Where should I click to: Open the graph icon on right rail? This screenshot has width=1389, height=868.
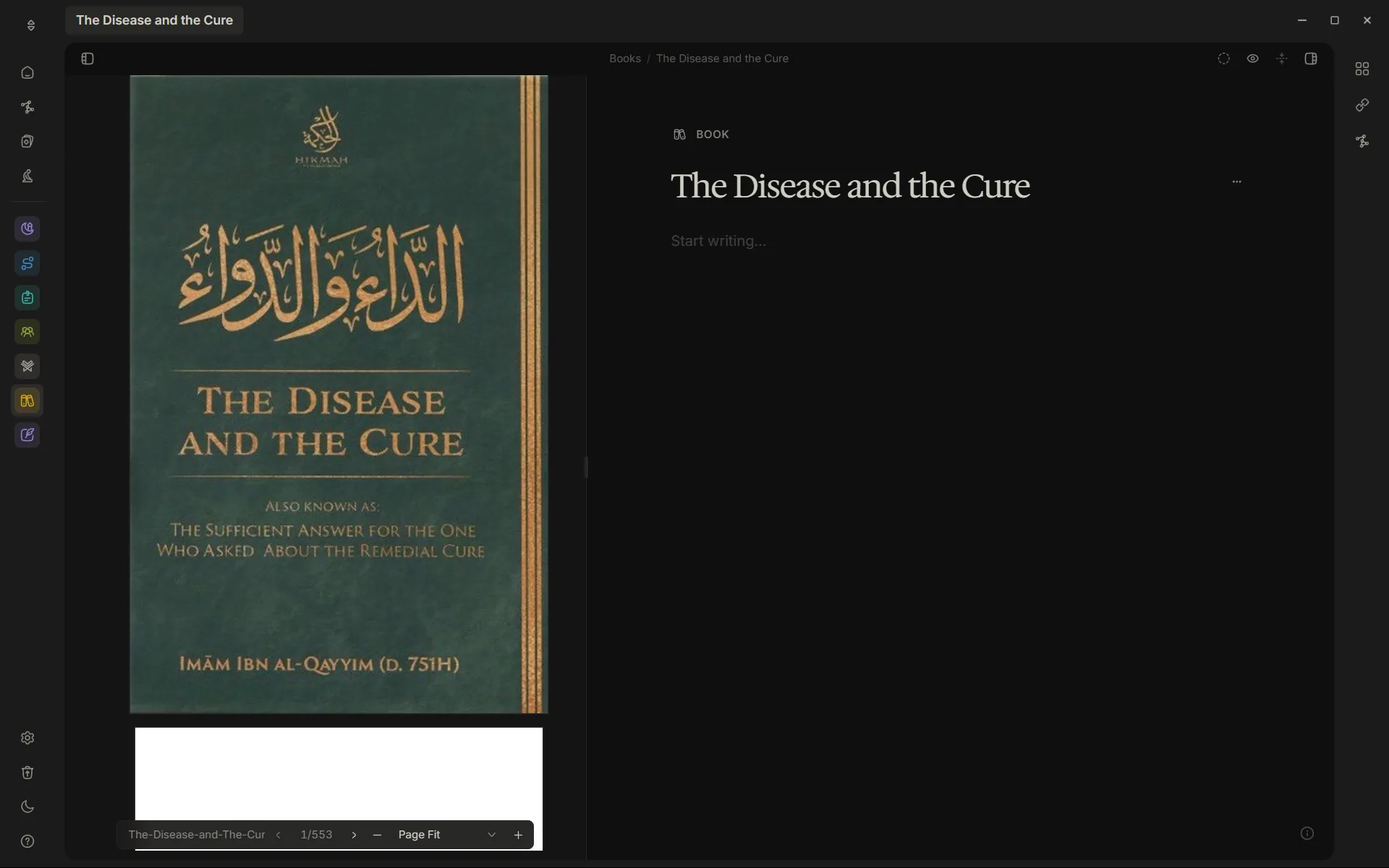click(1362, 141)
